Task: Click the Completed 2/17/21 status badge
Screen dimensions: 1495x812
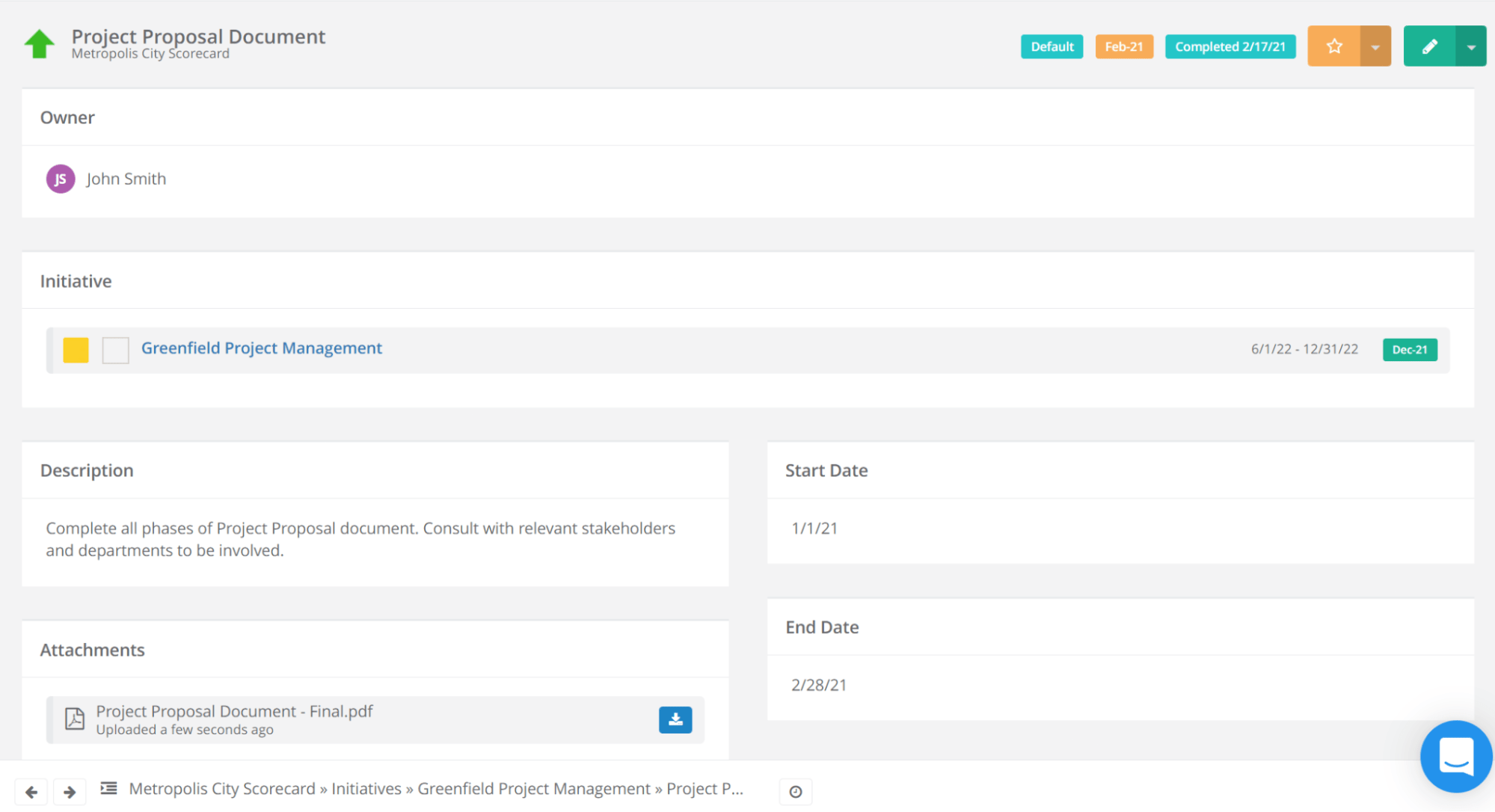Action: point(1230,46)
